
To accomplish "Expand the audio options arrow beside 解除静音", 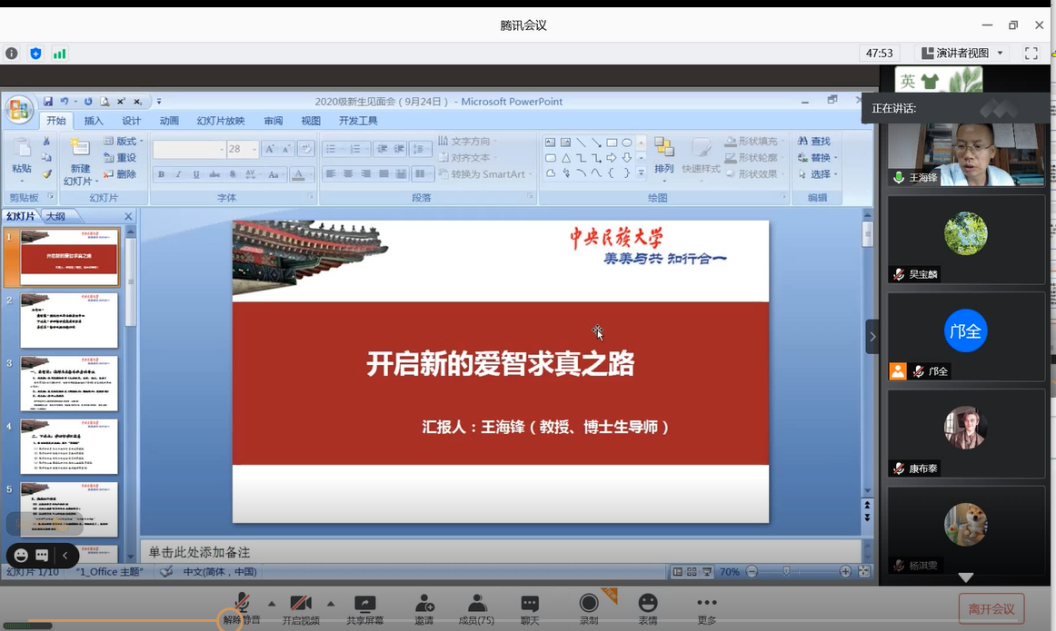I will [x=271, y=603].
